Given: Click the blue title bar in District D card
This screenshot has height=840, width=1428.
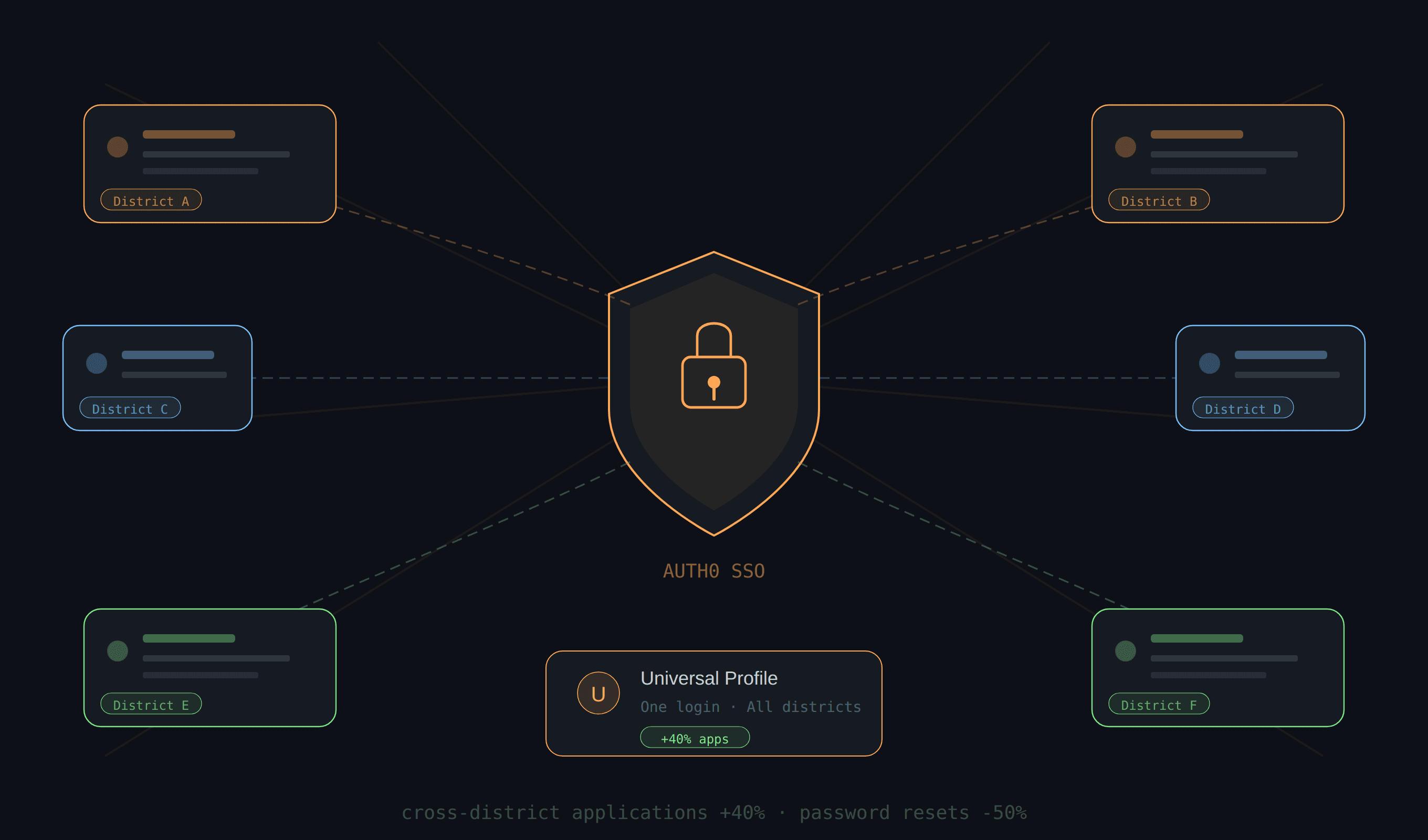Looking at the screenshot, I should [1280, 355].
